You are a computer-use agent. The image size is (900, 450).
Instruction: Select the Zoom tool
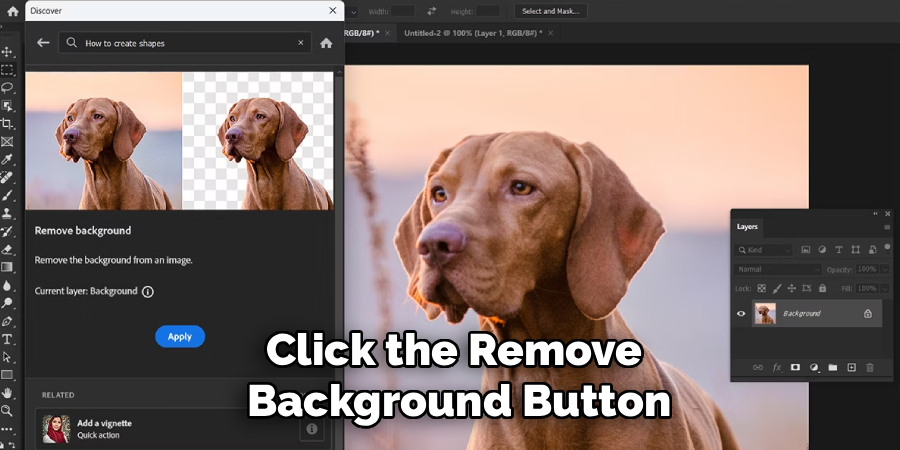pyautogui.click(x=7, y=410)
